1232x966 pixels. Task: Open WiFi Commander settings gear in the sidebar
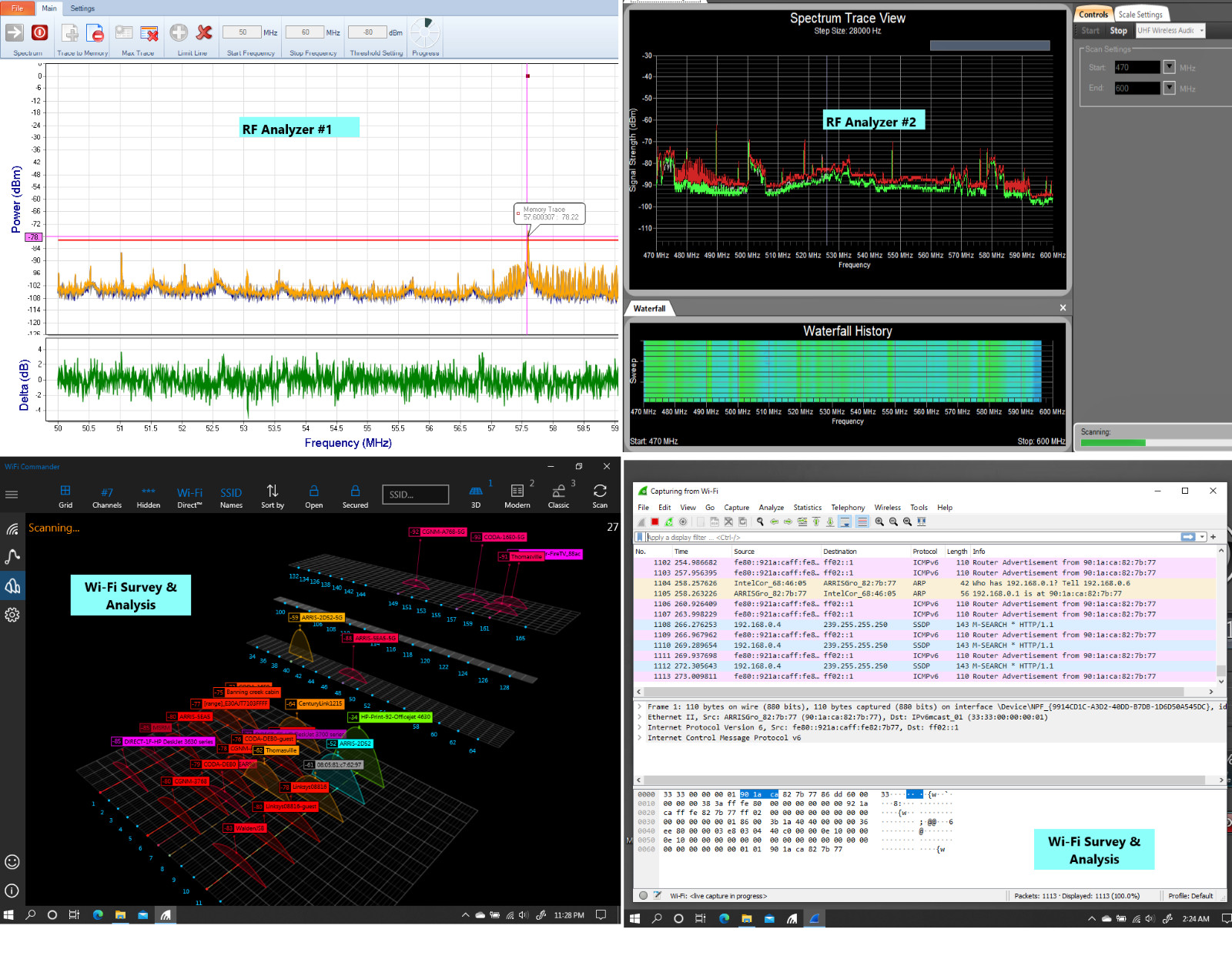click(x=12, y=615)
